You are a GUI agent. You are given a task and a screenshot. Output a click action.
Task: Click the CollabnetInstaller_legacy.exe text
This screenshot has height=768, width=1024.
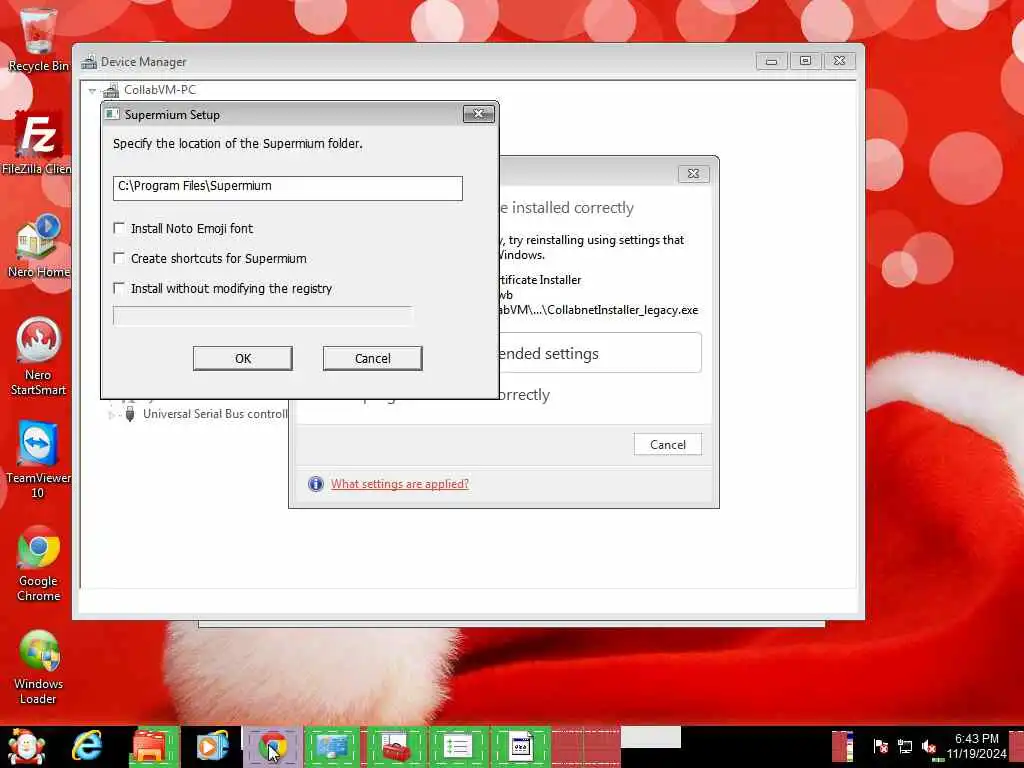click(622, 310)
